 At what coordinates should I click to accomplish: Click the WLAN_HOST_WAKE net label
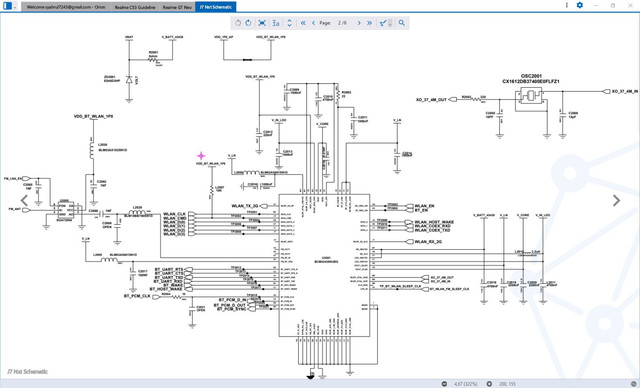click(x=434, y=222)
